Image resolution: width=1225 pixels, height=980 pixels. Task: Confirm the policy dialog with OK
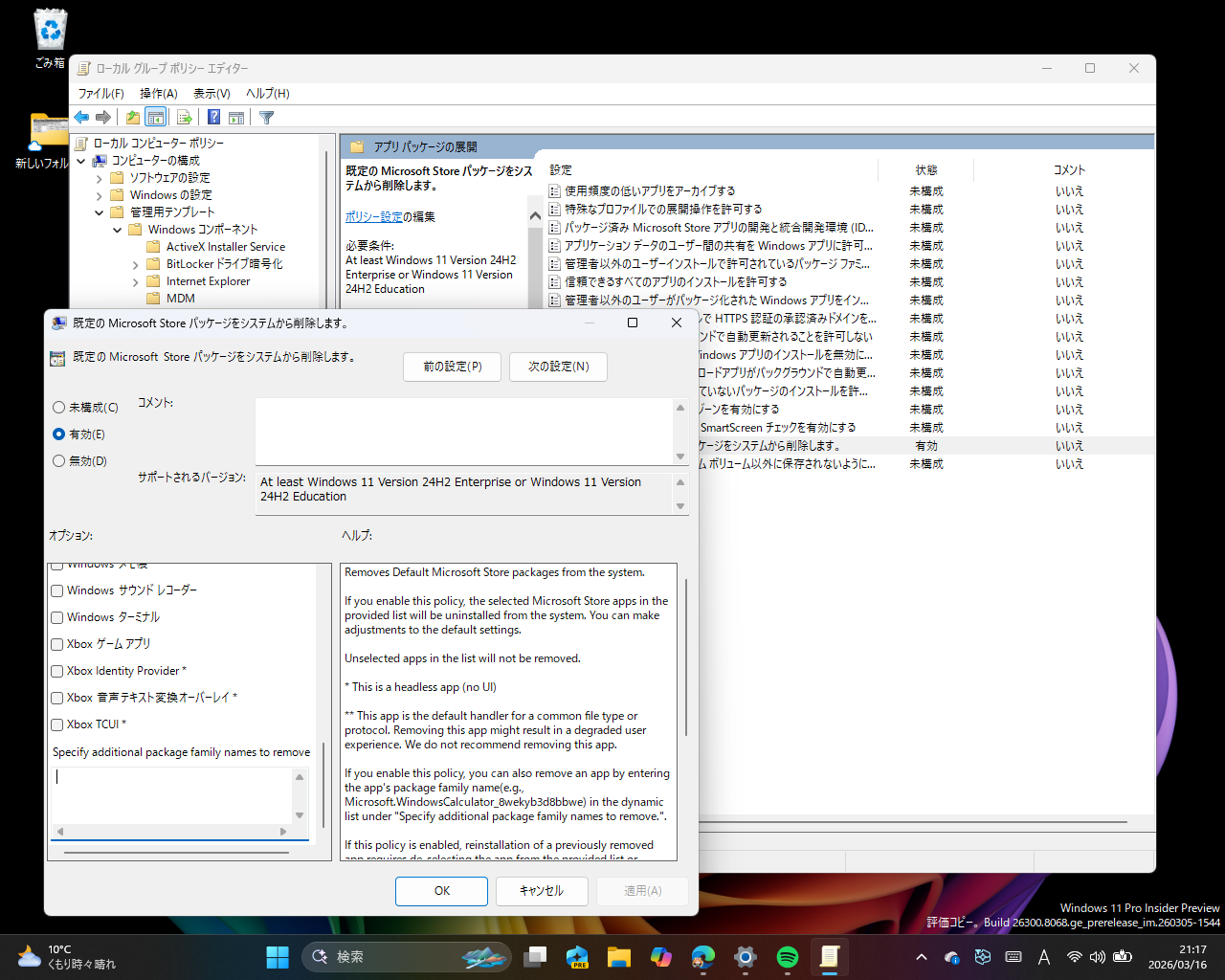point(442,891)
